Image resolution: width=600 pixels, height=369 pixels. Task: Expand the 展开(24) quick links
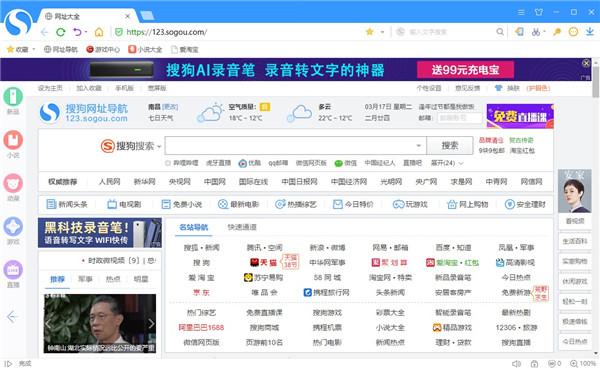[447, 163]
